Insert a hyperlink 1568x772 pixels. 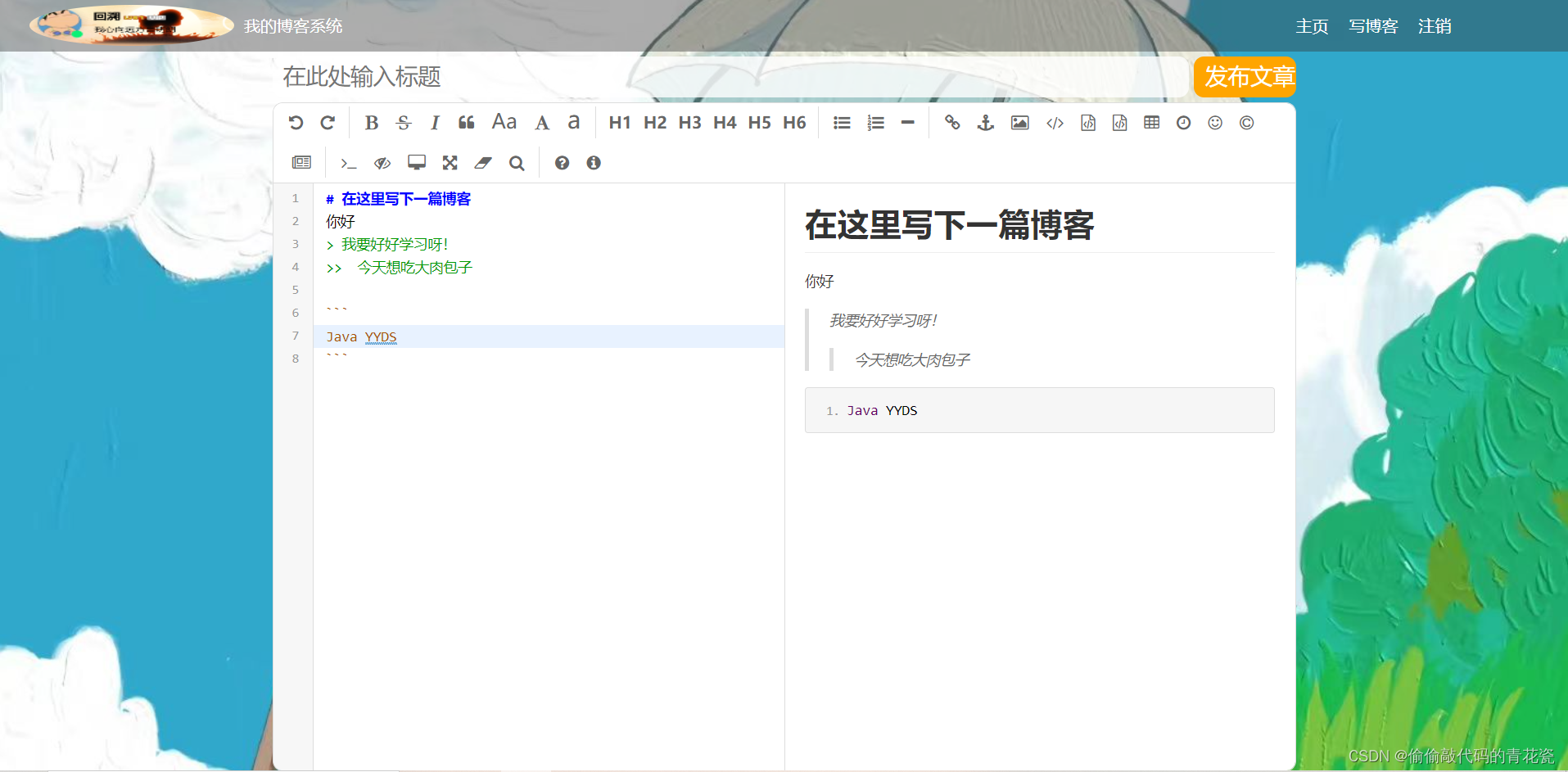[x=952, y=123]
